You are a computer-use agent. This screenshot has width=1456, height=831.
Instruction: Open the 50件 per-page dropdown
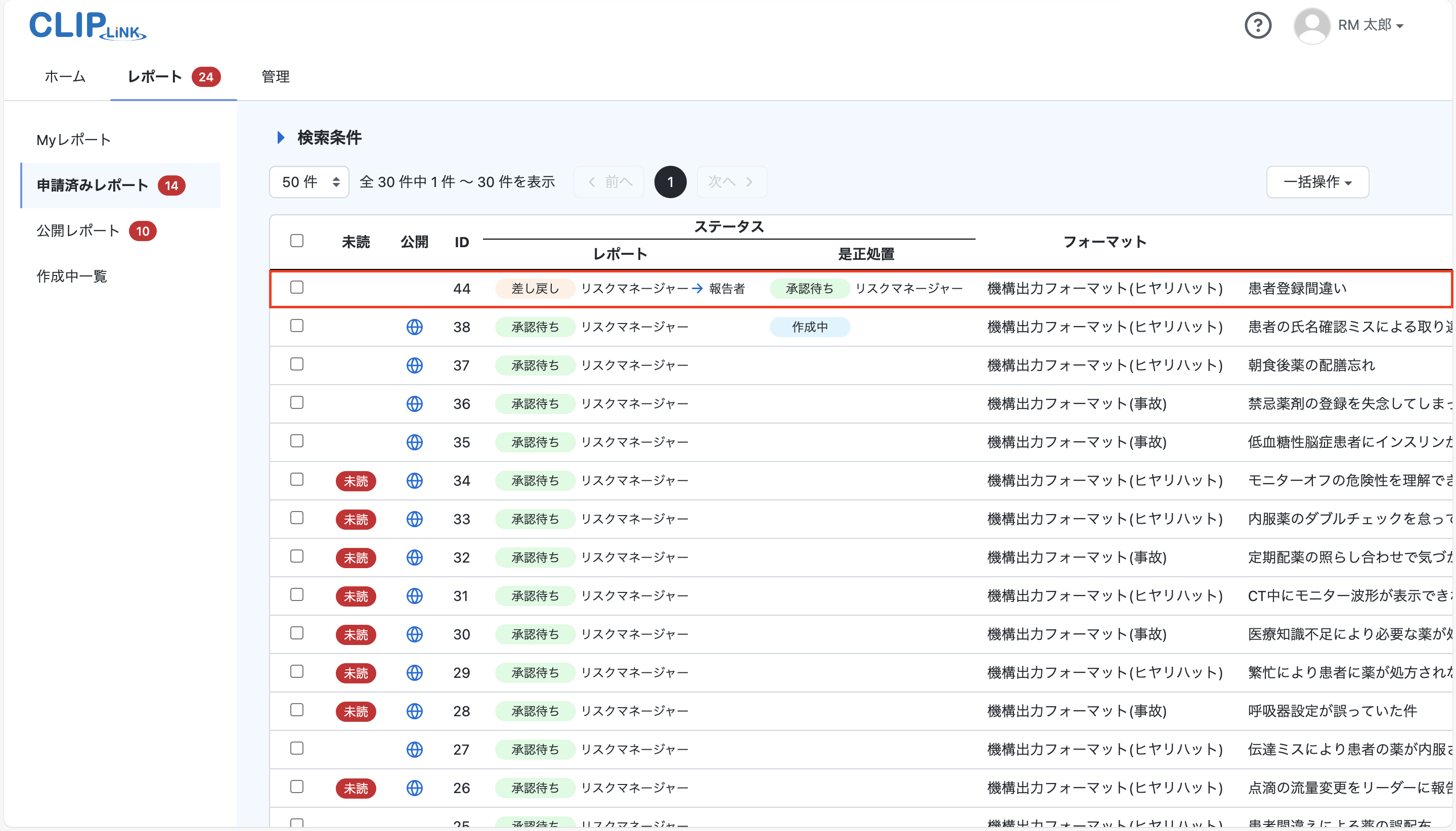(308, 181)
